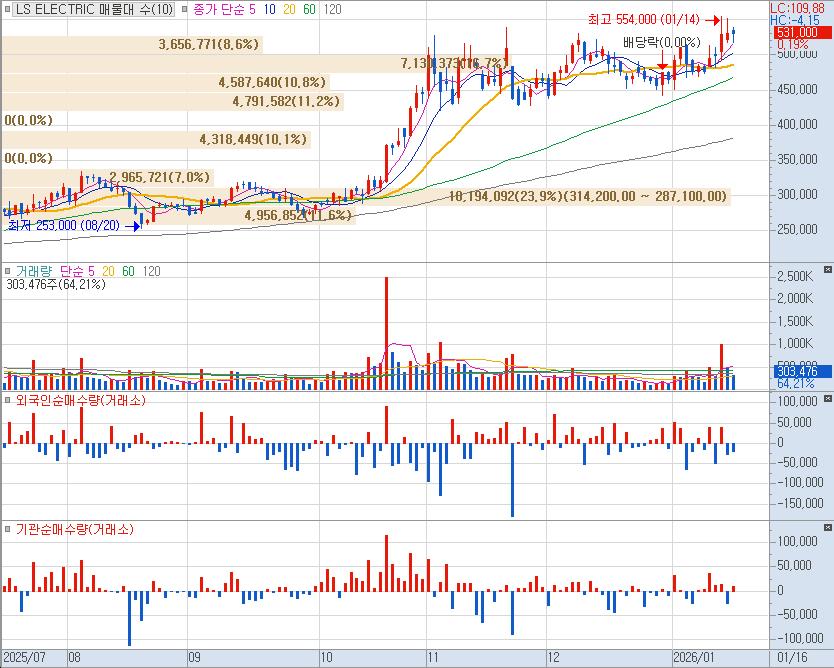Pick the price chart's 60-day average label
This screenshot has width=834, height=668.
click(309, 10)
